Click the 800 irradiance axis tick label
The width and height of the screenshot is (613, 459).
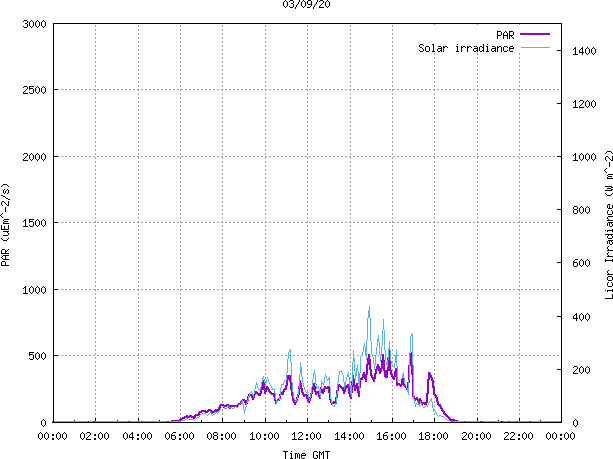point(581,210)
